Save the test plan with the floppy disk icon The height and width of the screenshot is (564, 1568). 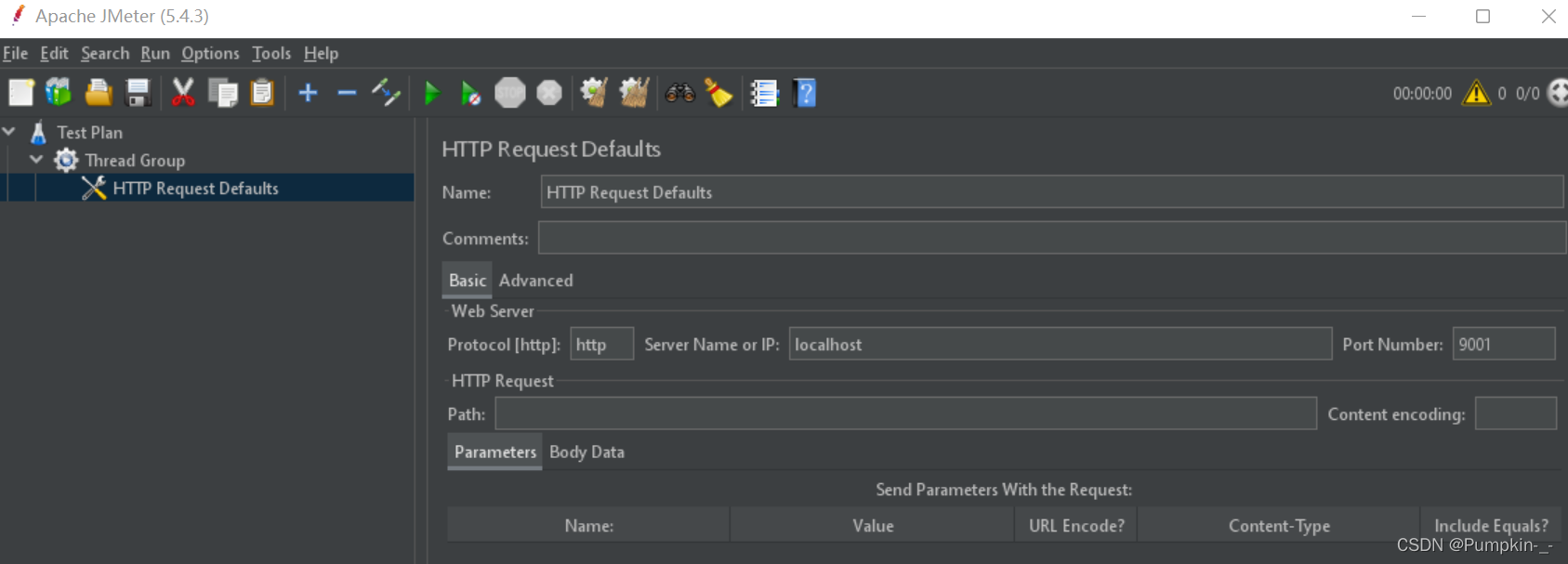pyautogui.click(x=138, y=93)
